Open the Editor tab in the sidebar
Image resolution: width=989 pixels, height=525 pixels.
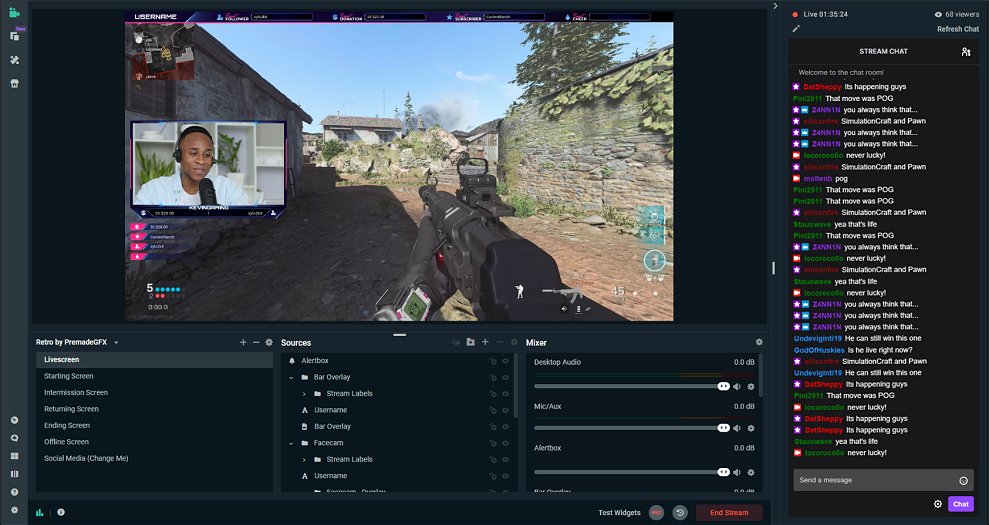click(15, 13)
